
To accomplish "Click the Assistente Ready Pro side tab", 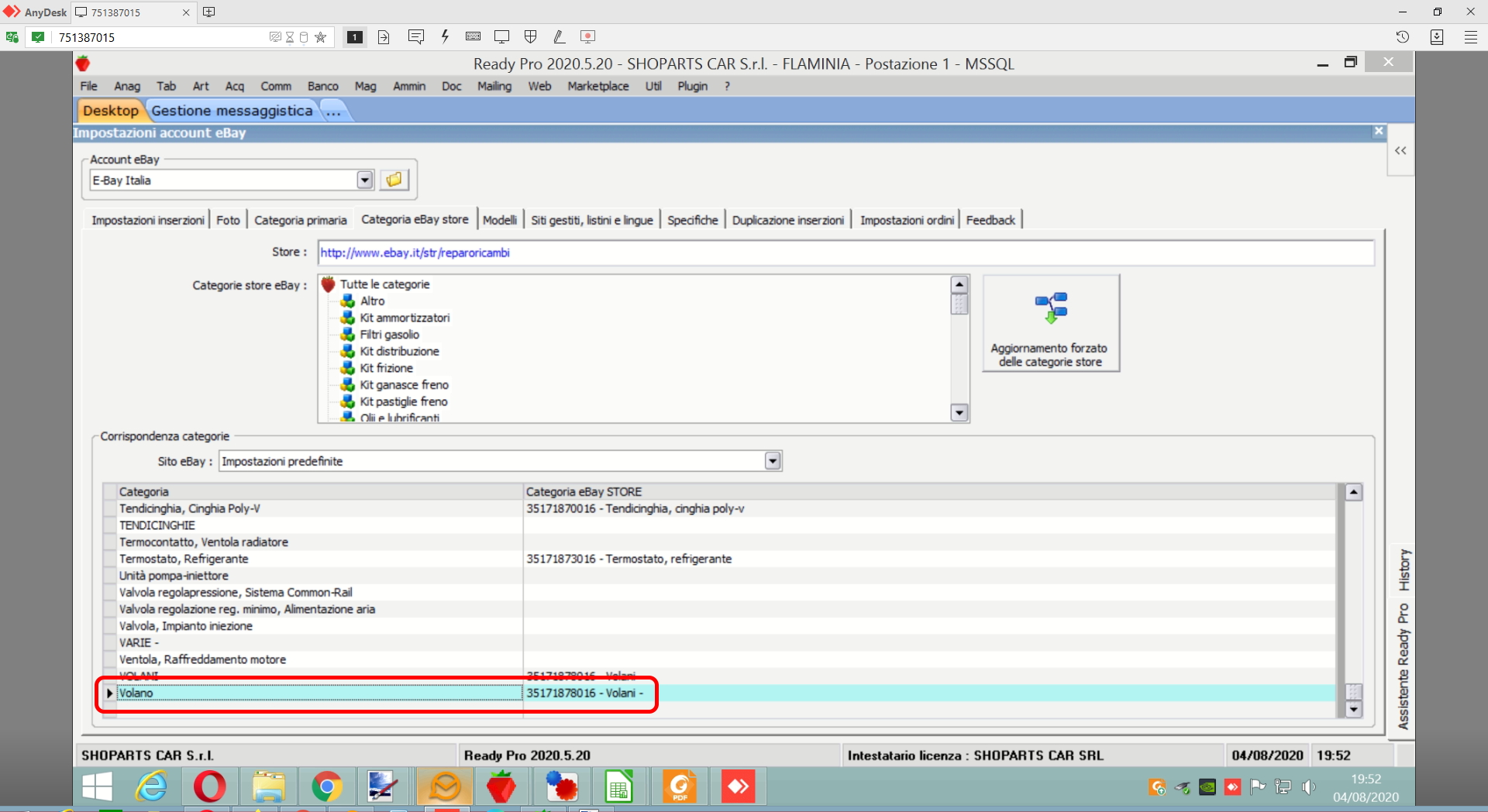I will 1404,666.
